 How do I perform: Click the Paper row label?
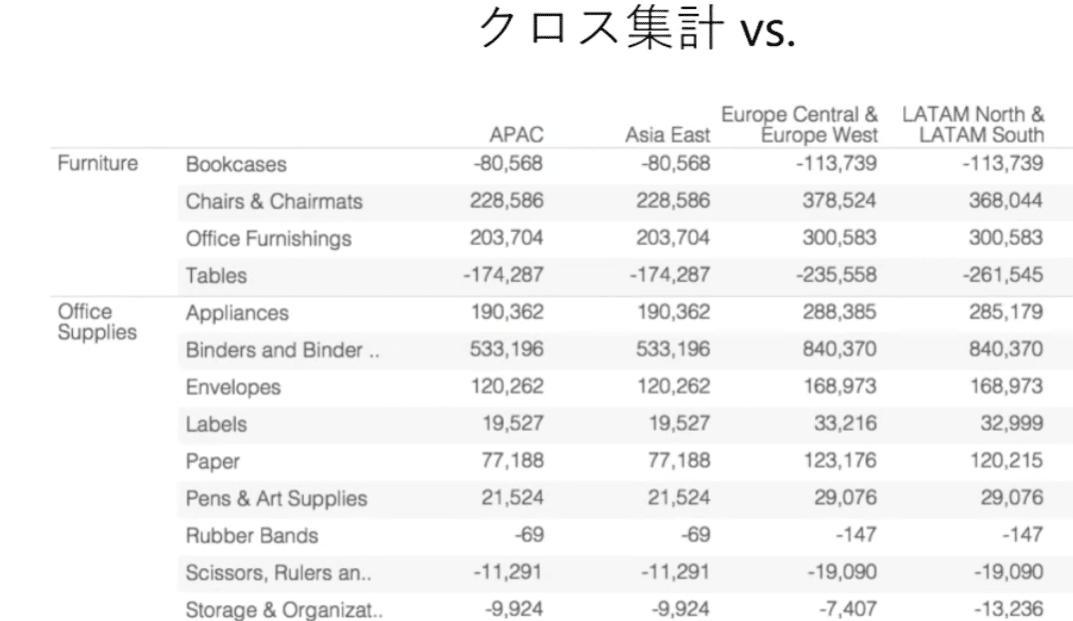coord(213,461)
